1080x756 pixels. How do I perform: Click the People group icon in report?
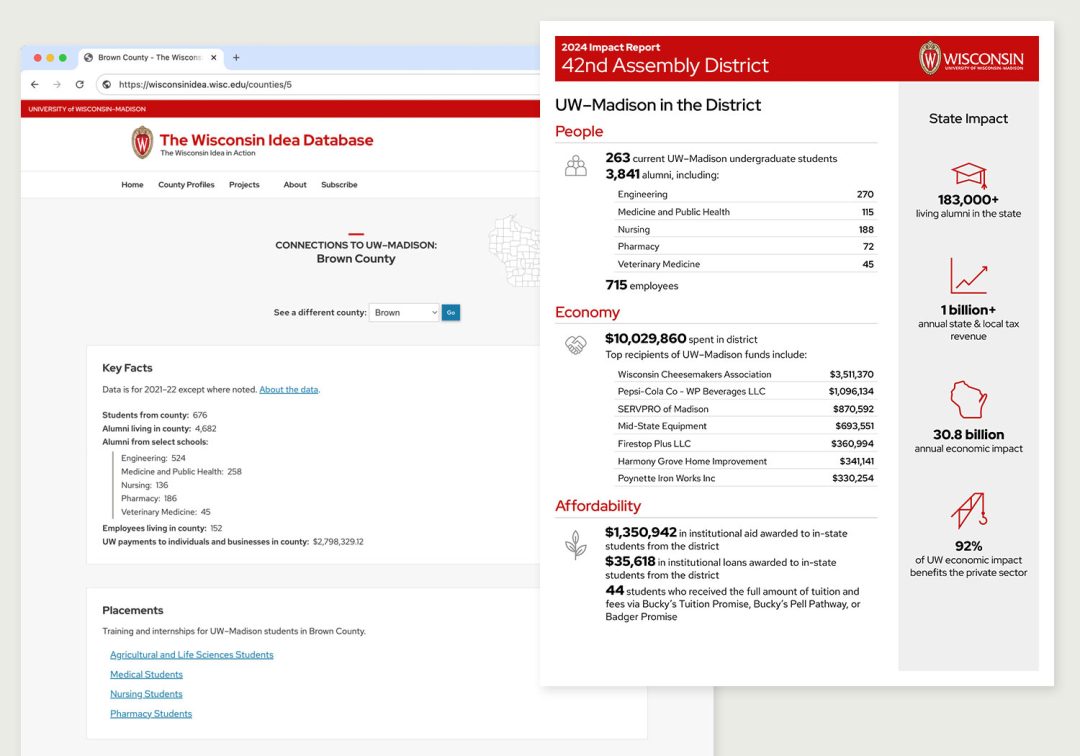[576, 166]
